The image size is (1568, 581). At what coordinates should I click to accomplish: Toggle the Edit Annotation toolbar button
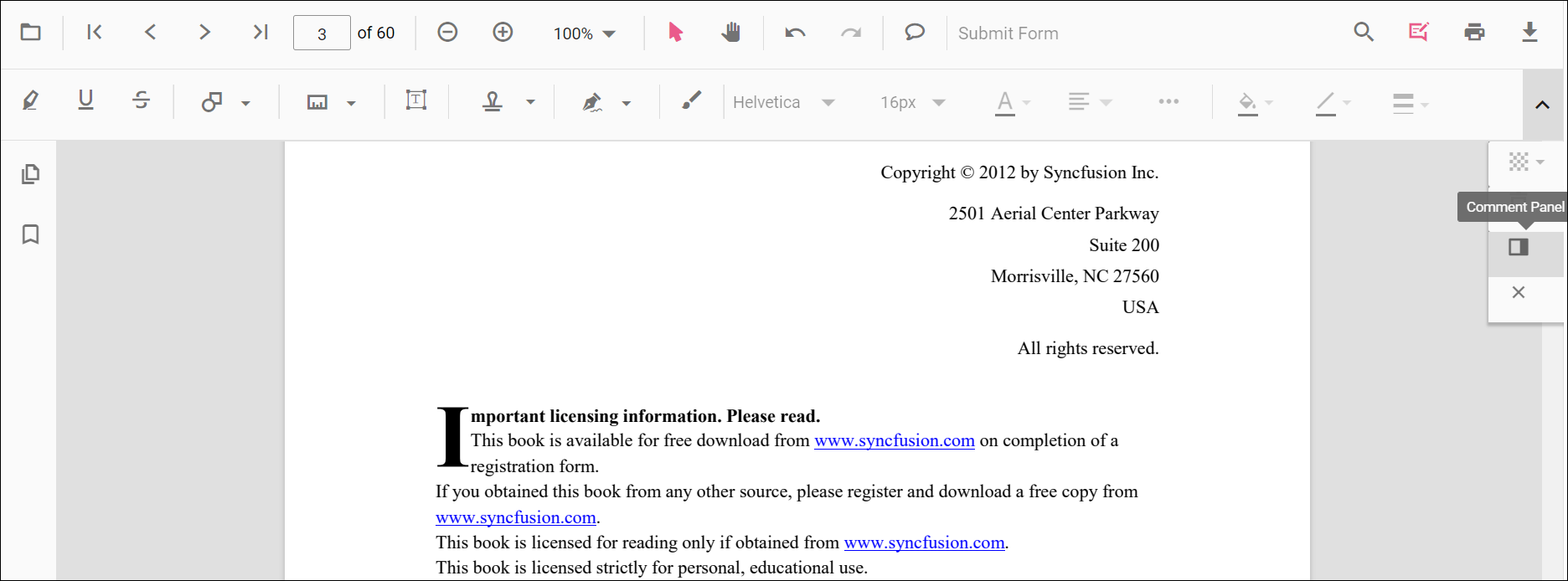[x=1418, y=33]
